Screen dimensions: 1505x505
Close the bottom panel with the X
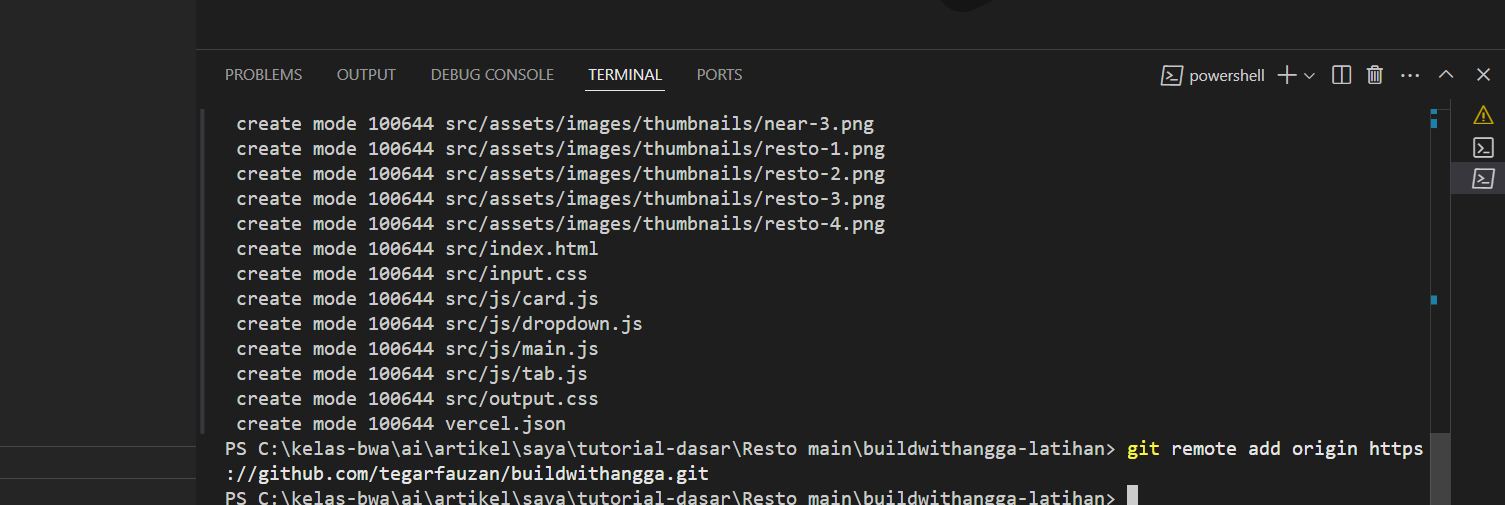pos(1483,75)
